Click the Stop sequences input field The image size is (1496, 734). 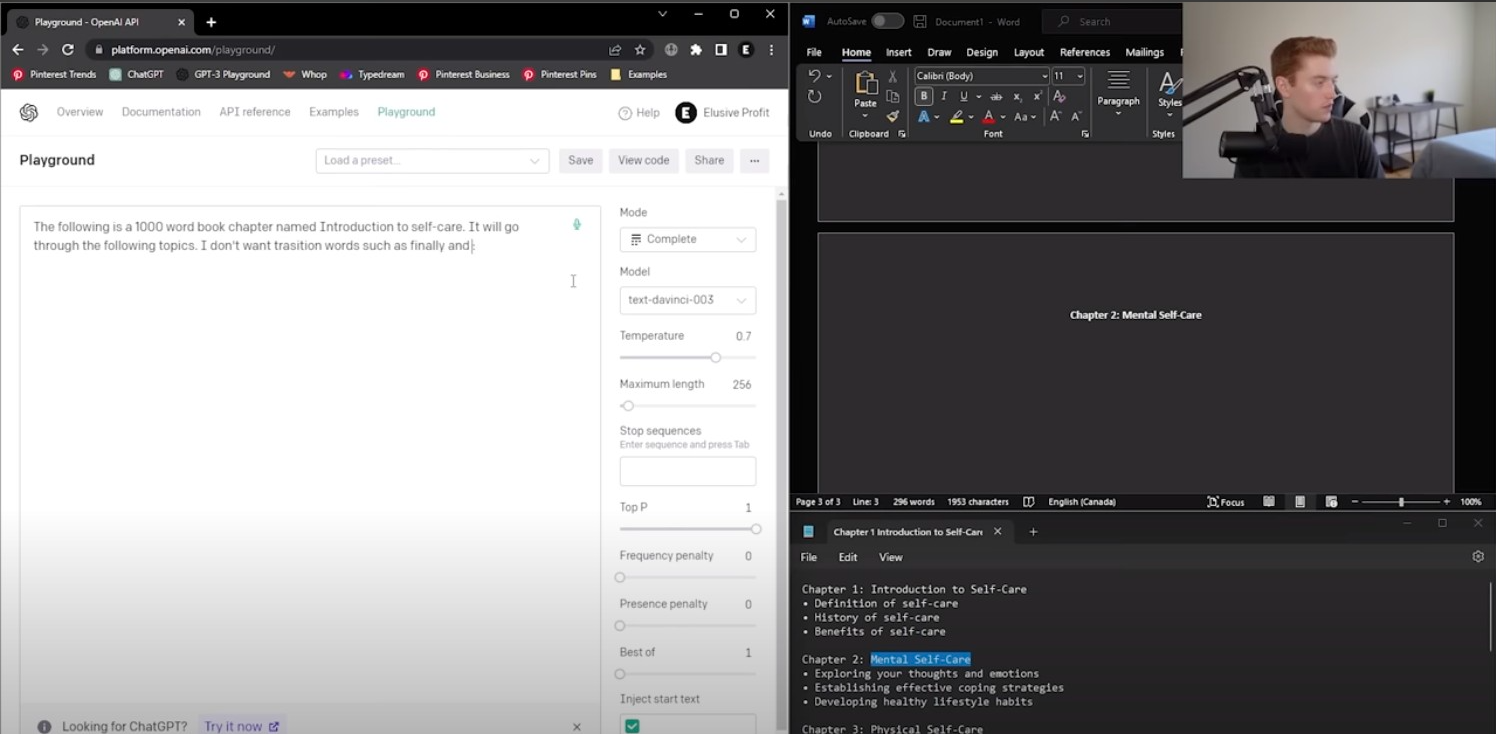coord(687,471)
